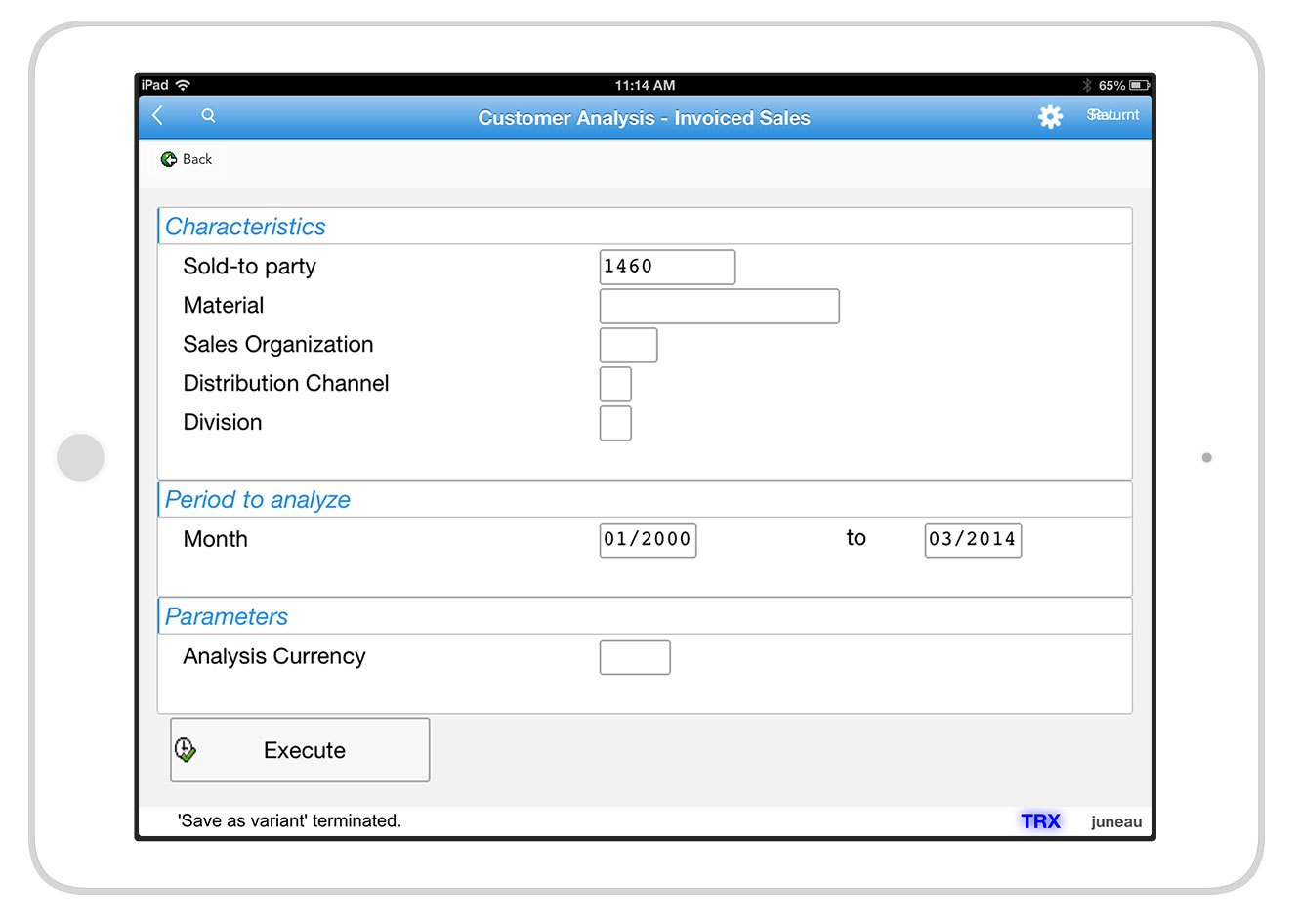Image resolution: width=1298 pixels, height=924 pixels.
Task: Click the Sales Organization input box
Action: tap(628, 345)
